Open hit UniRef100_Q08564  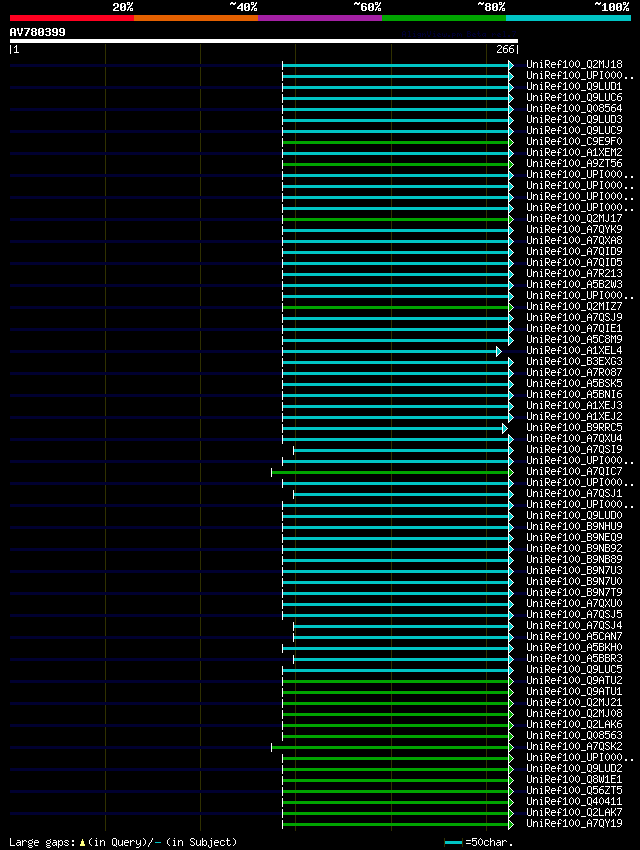[574, 108]
